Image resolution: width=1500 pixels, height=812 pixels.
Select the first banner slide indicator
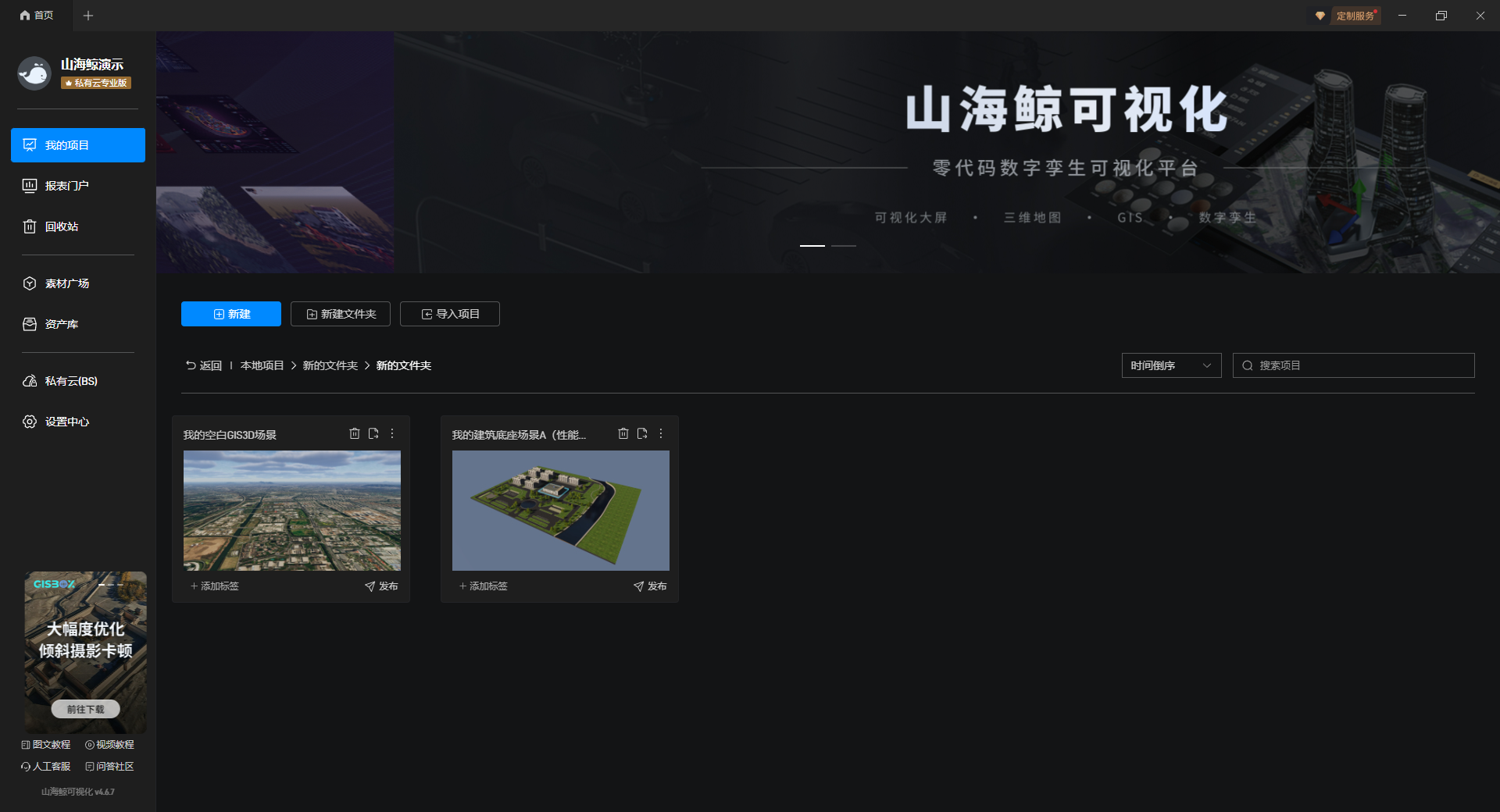point(812,246)
